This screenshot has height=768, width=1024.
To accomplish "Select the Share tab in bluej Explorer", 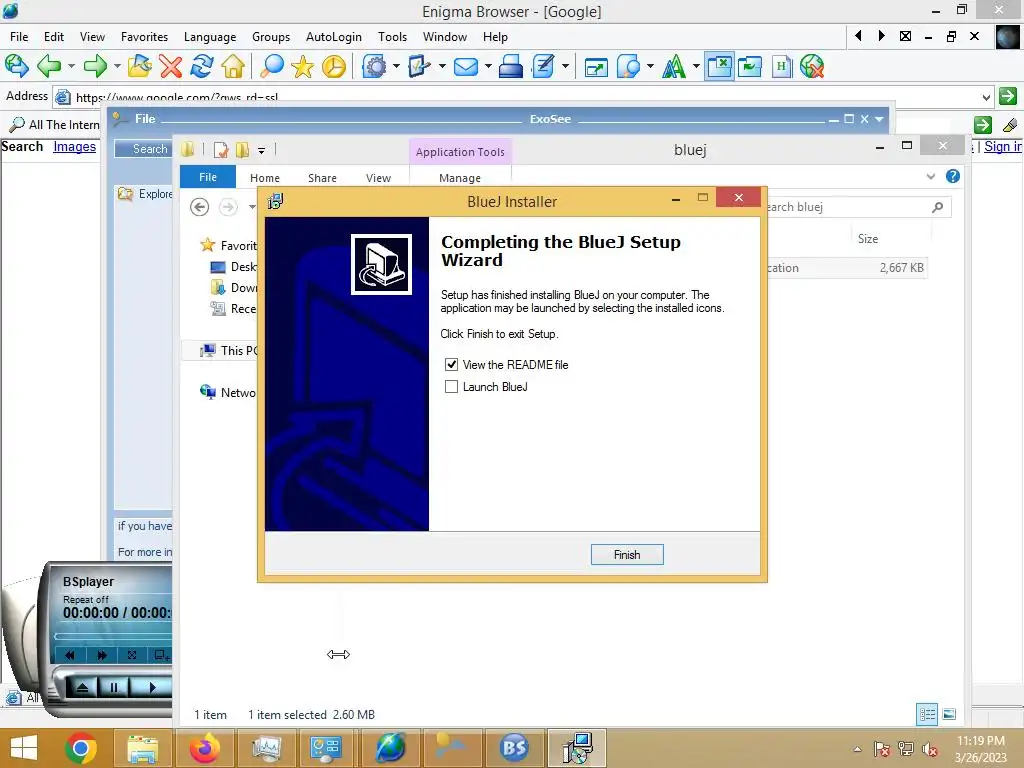I will click(x=322, y=178).
